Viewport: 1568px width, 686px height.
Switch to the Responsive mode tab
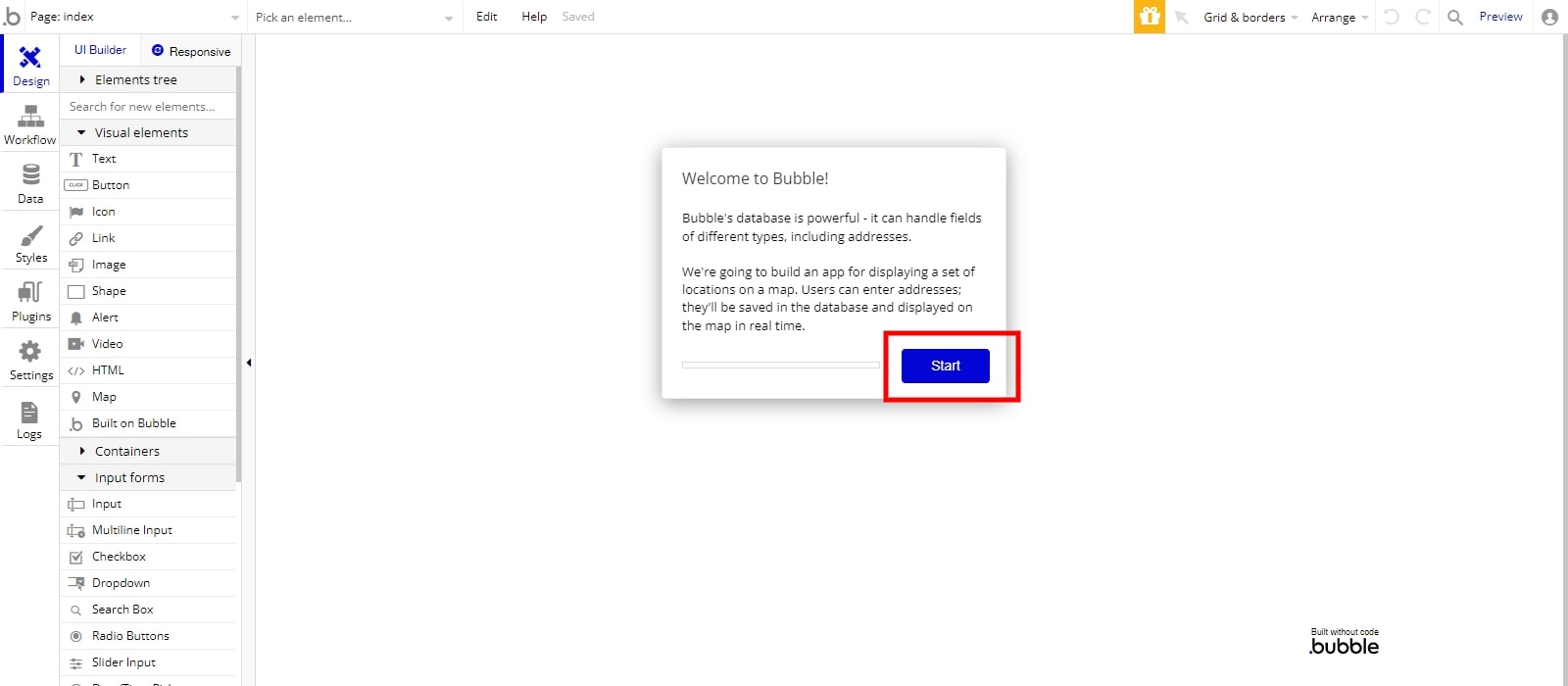click(191, 51)
